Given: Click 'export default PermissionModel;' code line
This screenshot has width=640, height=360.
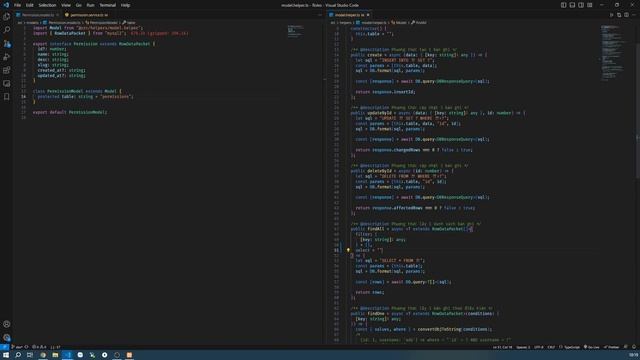Looking at the screenshot, I should [70, 112].
